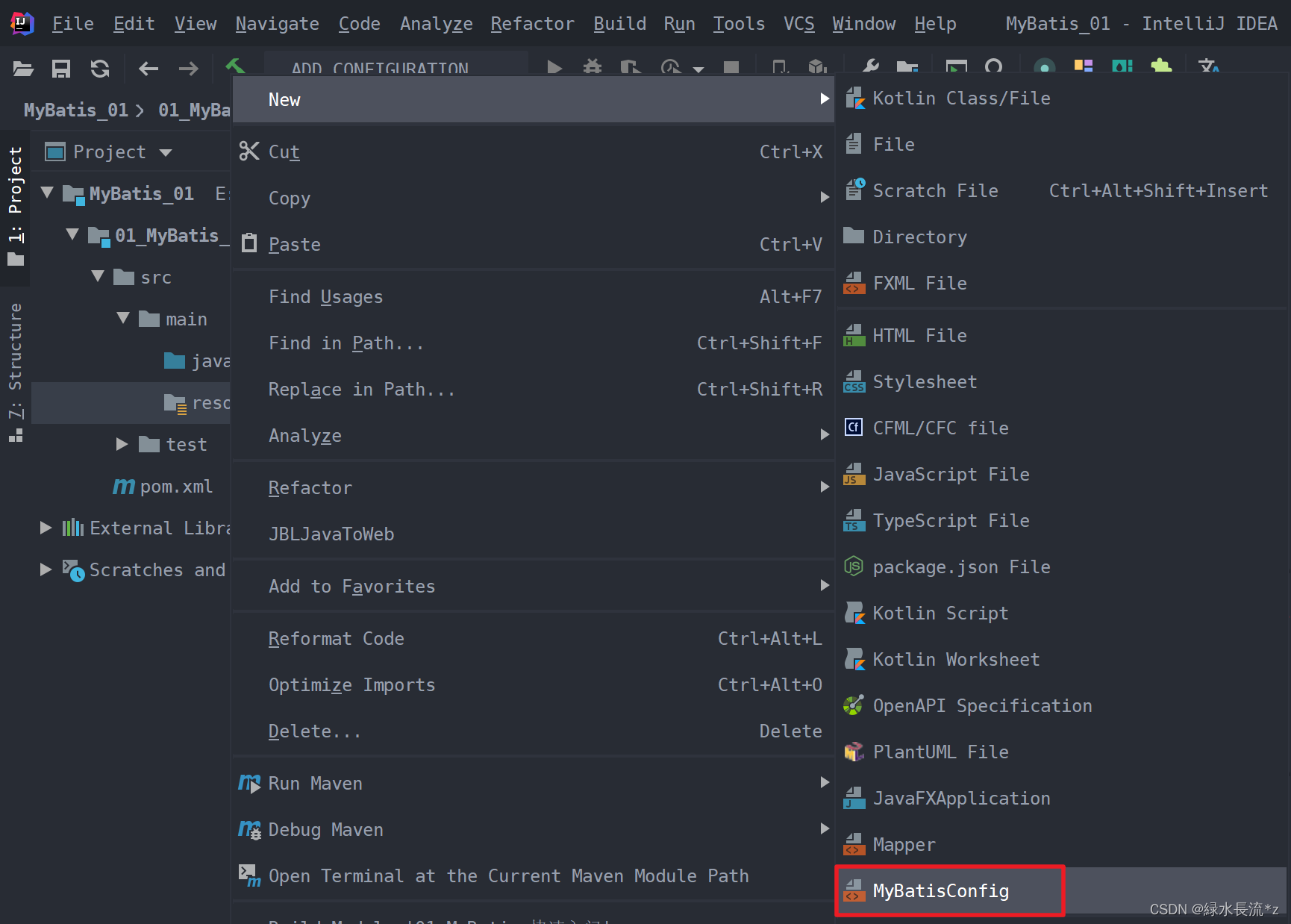1291x924 pixels.
Task: Create new Mapper template file
Action: (1063, 844)
